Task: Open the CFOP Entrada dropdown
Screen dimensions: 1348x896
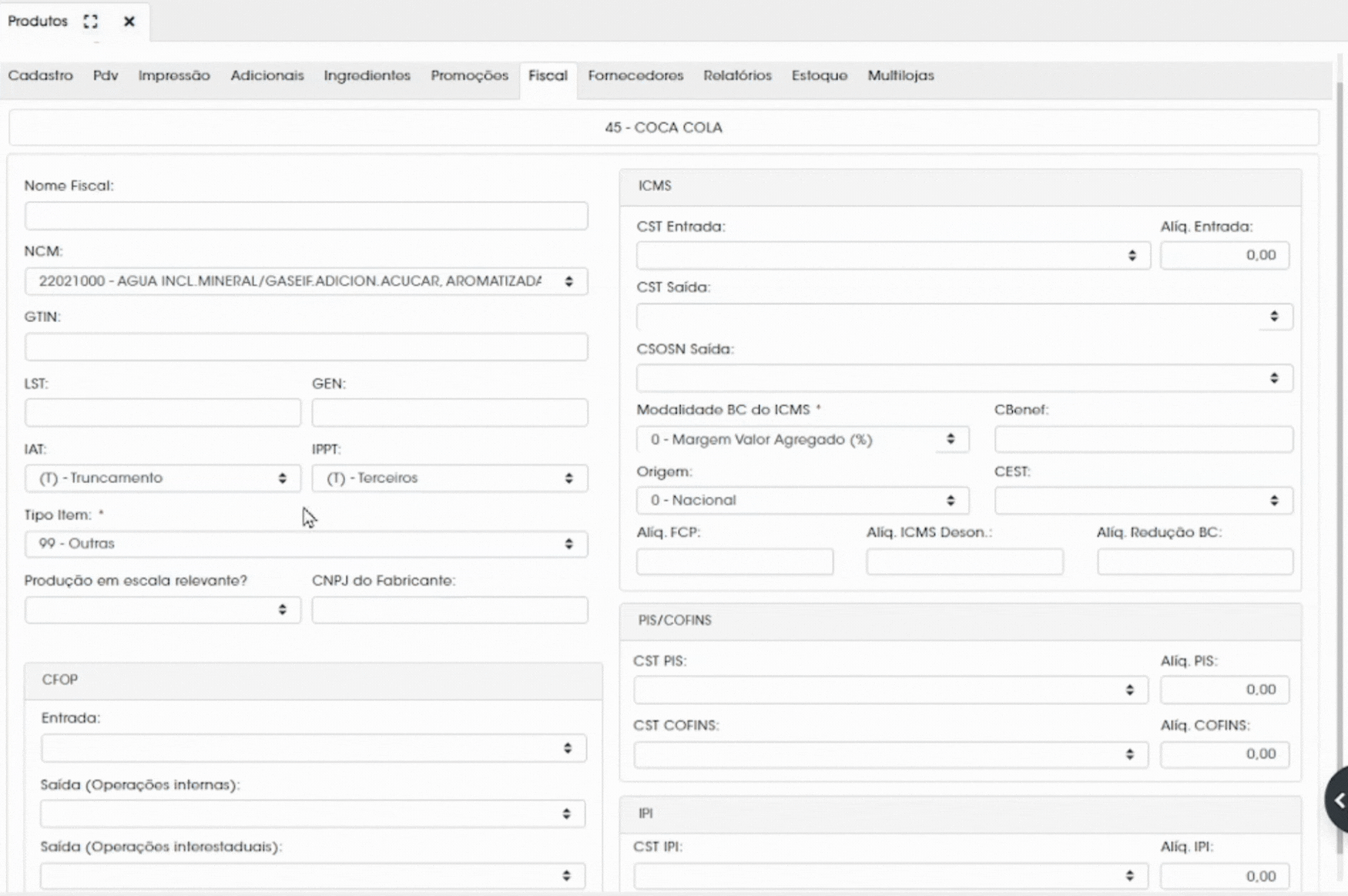Action: (314, 748)
